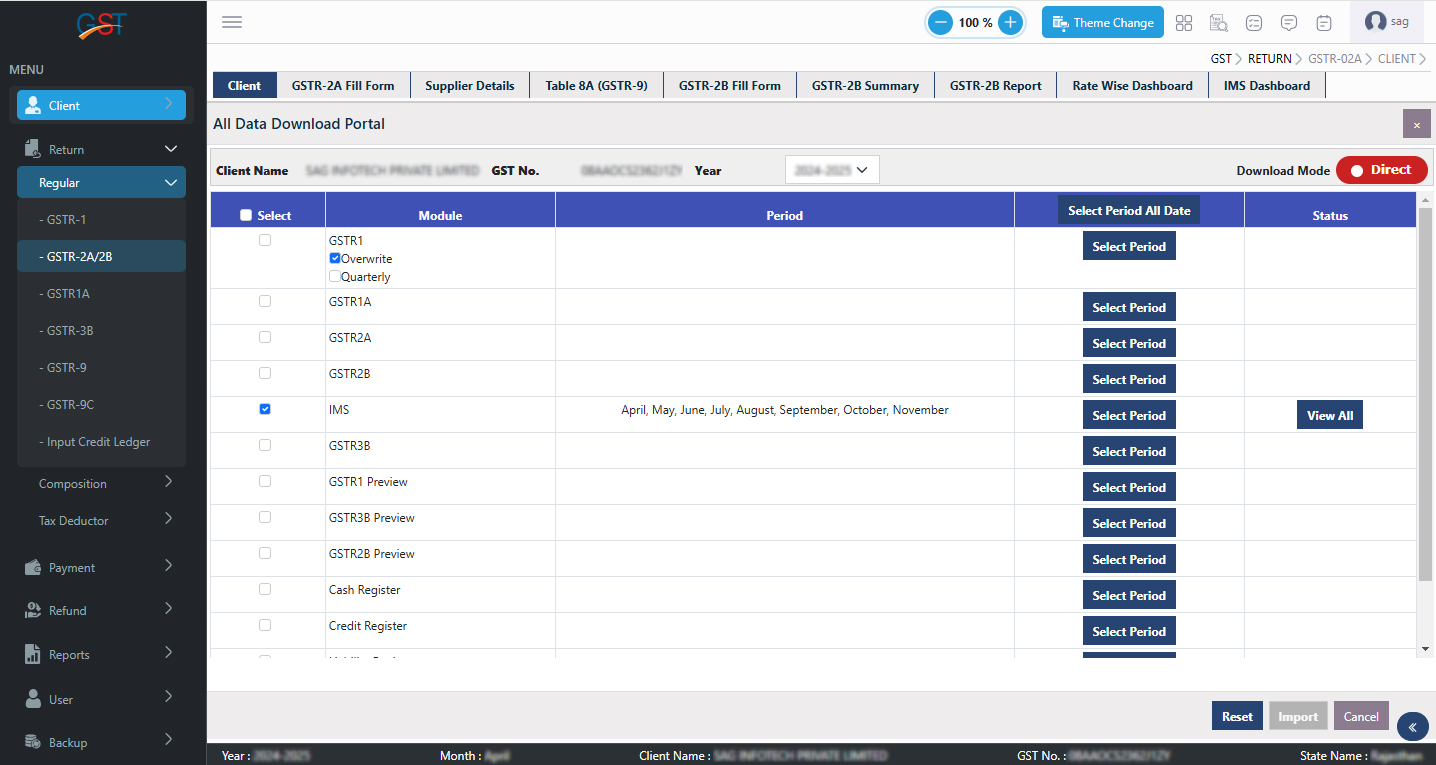Enable the Quarterly checkbox under GSTR1
Screen dimensions: 1436x765
[335, 277]
